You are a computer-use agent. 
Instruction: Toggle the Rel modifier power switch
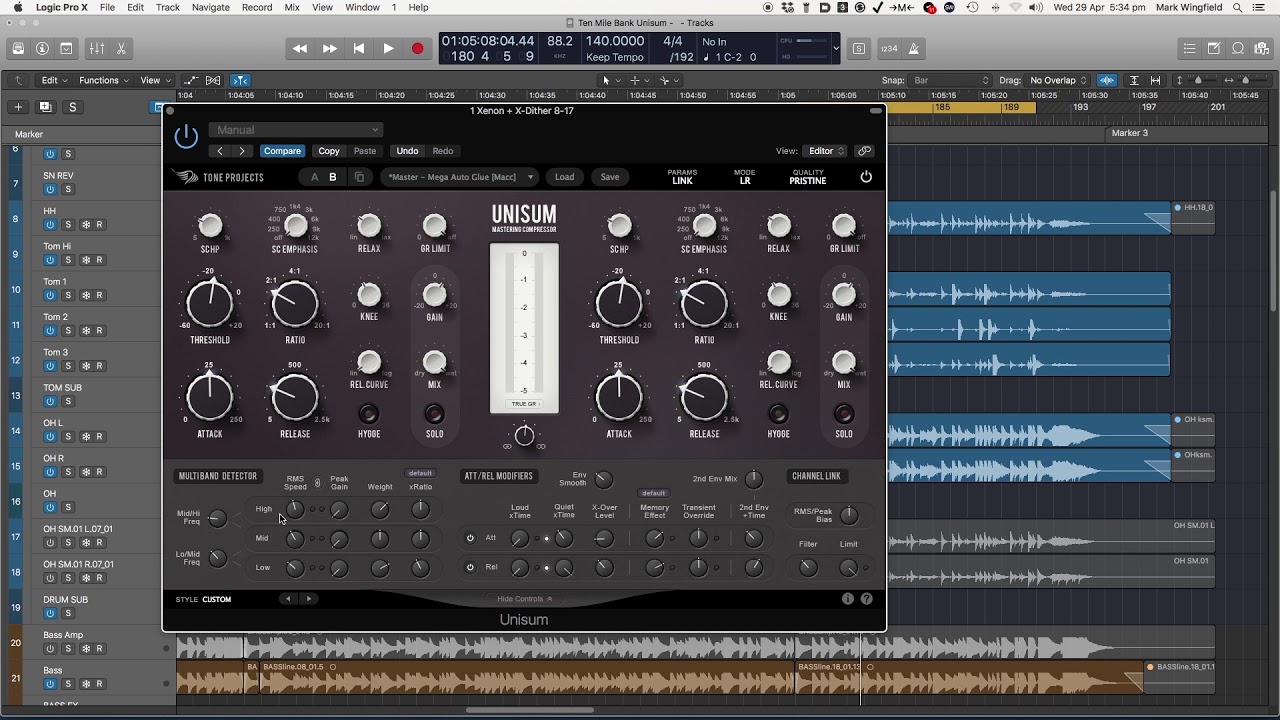(x=470, y=567)
